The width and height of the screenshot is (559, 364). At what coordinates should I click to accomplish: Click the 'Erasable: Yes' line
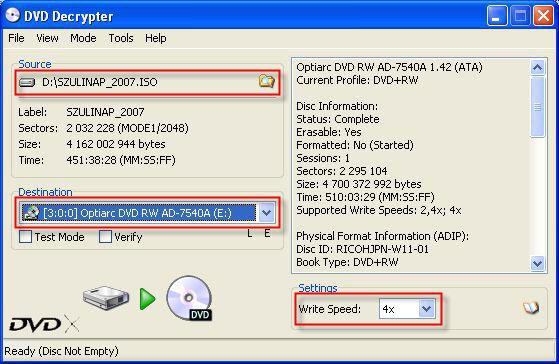[x=329, y=132]
